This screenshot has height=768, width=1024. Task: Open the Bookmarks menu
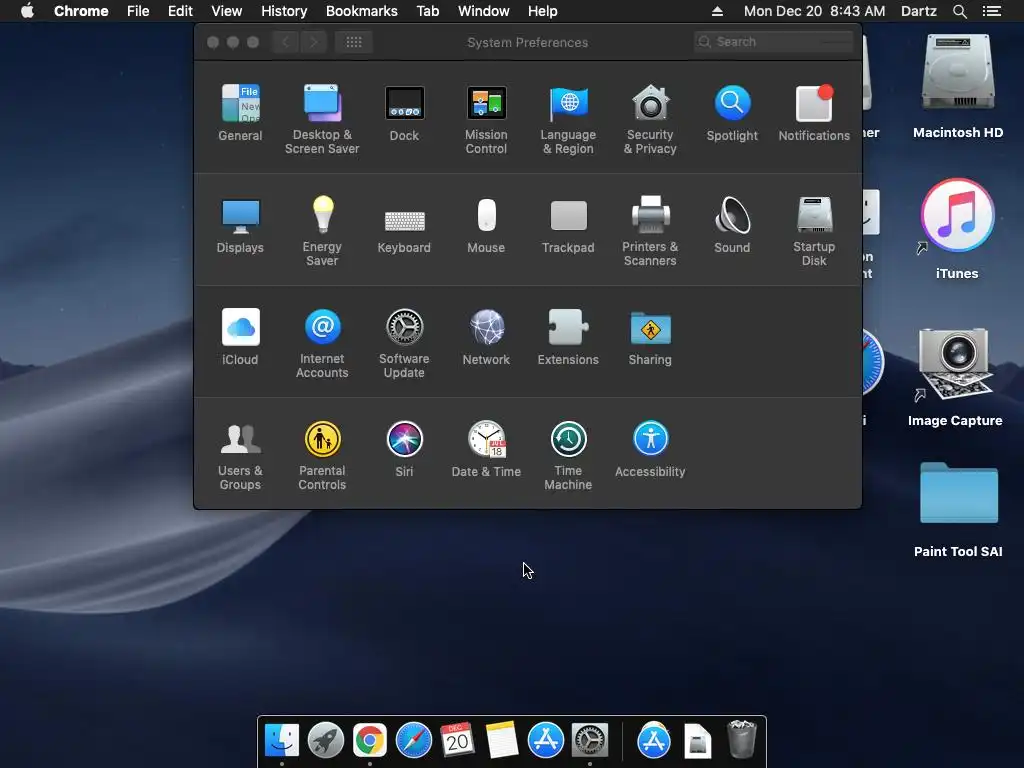(x=362, y=11)
